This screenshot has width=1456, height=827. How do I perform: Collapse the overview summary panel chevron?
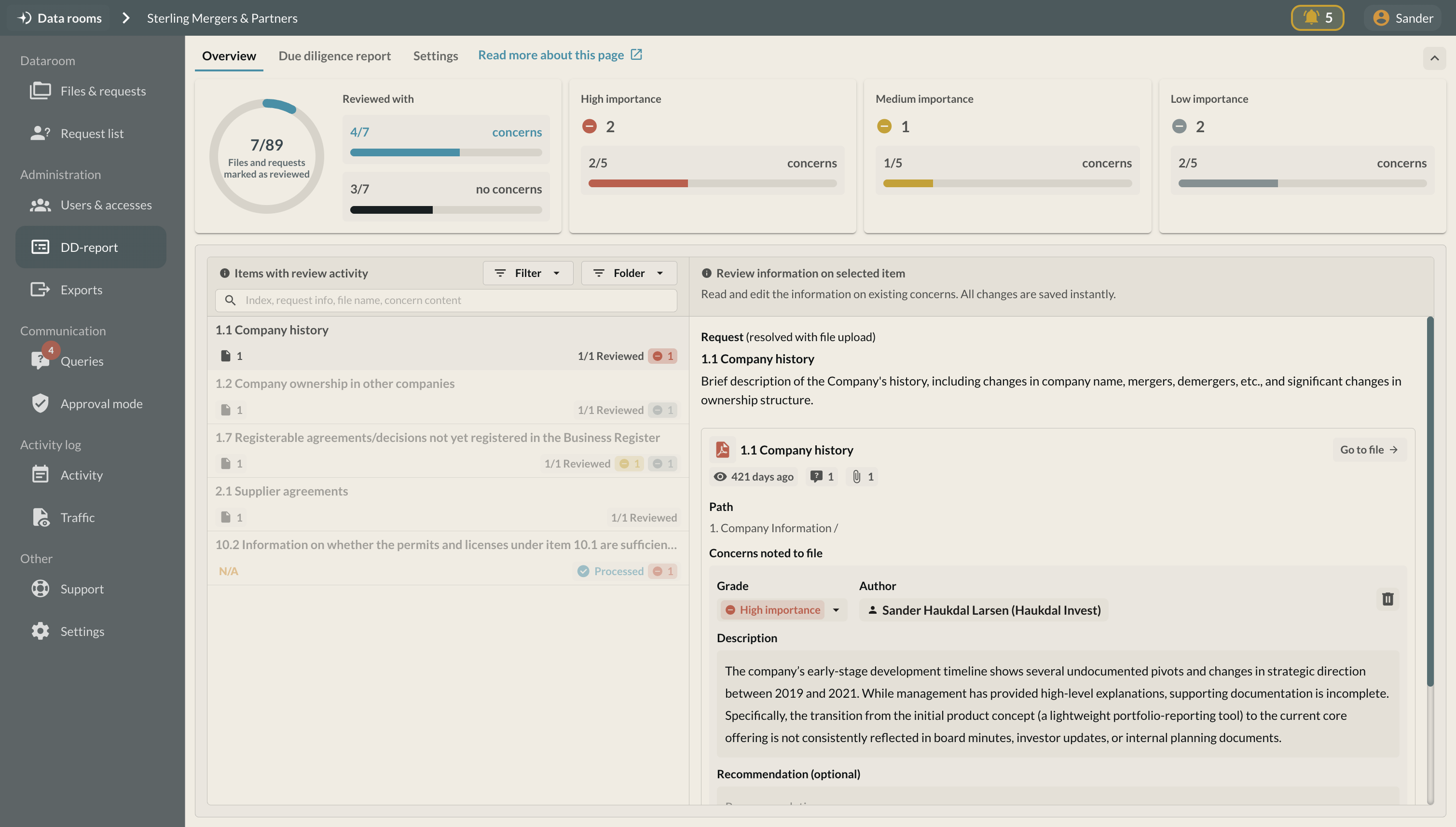point(1434,58)
